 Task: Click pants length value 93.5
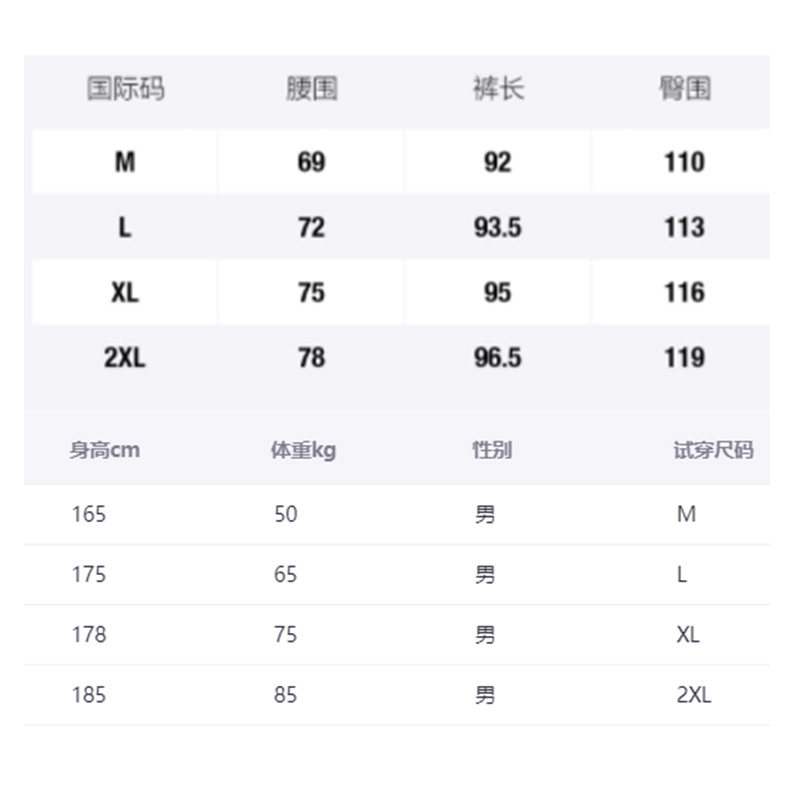coord(497,227)
